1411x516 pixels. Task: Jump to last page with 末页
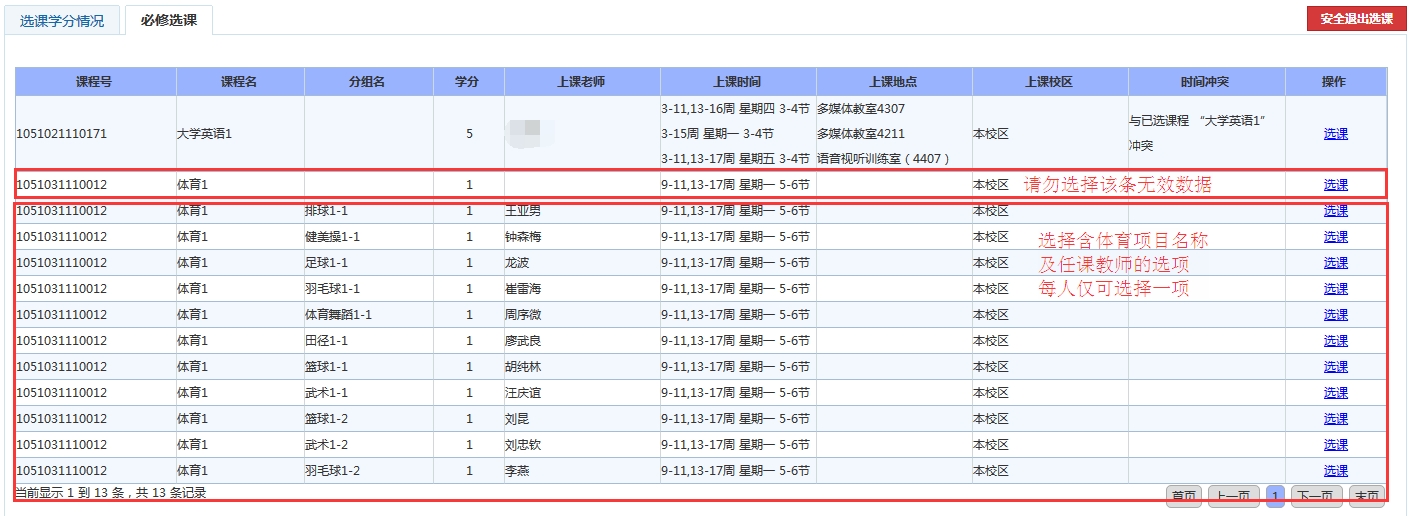[1366, 496]
